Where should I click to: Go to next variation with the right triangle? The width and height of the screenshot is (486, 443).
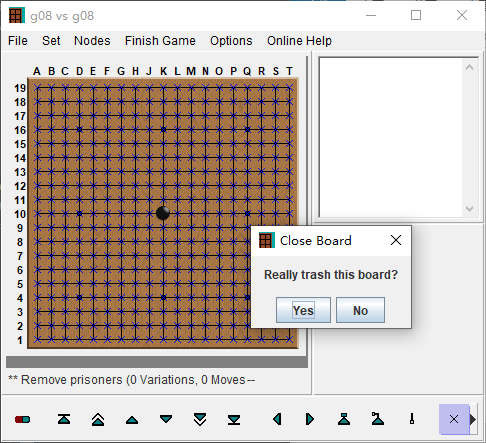tap(310, 419)
